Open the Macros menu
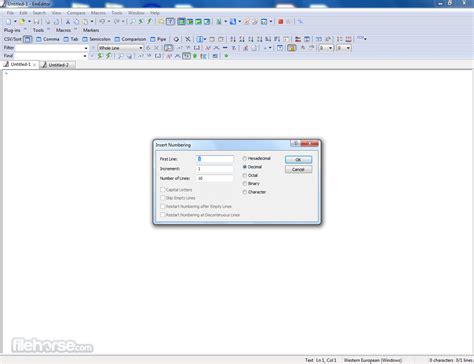474x364 pixels. [x=98, y=13]
